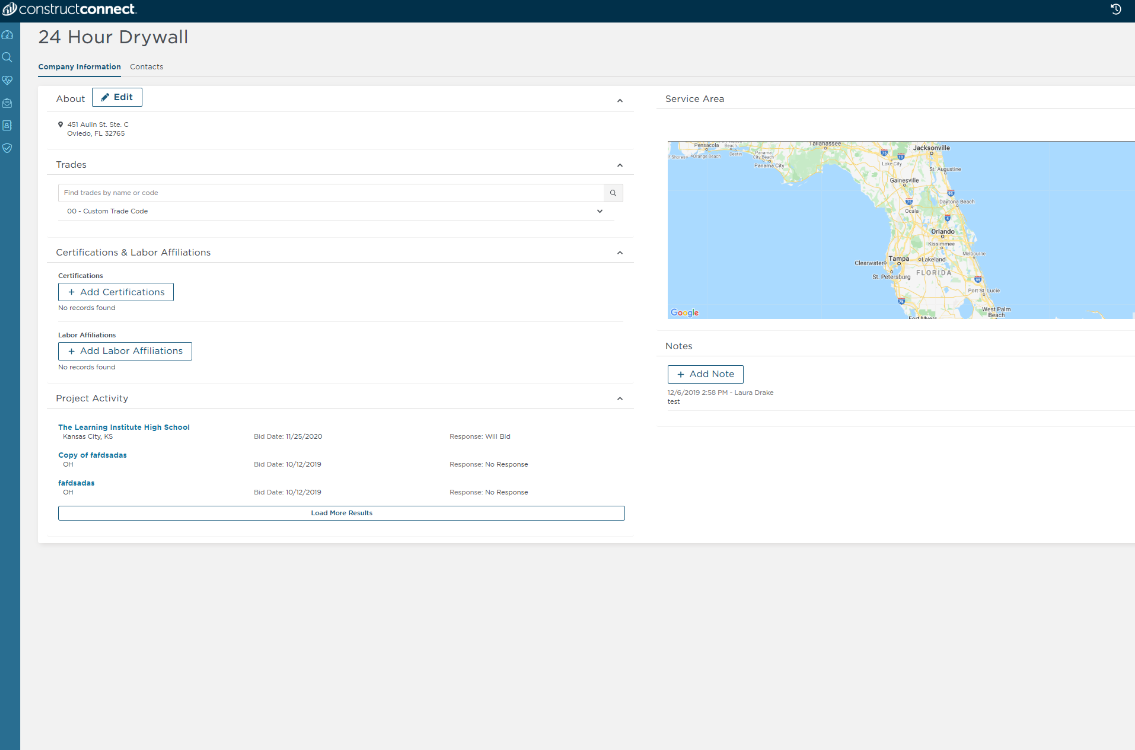Screen dimensions: 1135x750
Task: Switch to the Contacts tab
Action: click(x=146, y=66)
